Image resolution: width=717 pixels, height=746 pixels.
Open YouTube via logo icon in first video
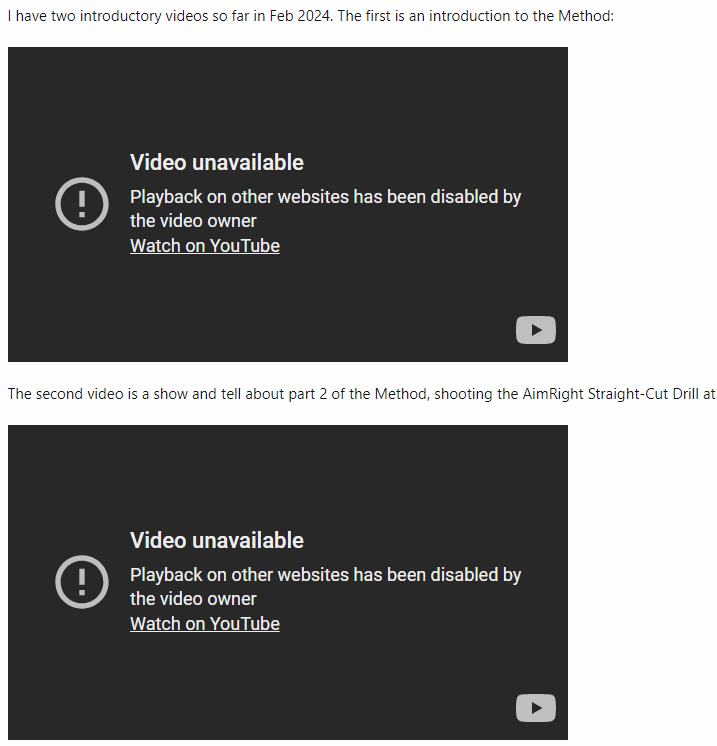tap(536, 330)
